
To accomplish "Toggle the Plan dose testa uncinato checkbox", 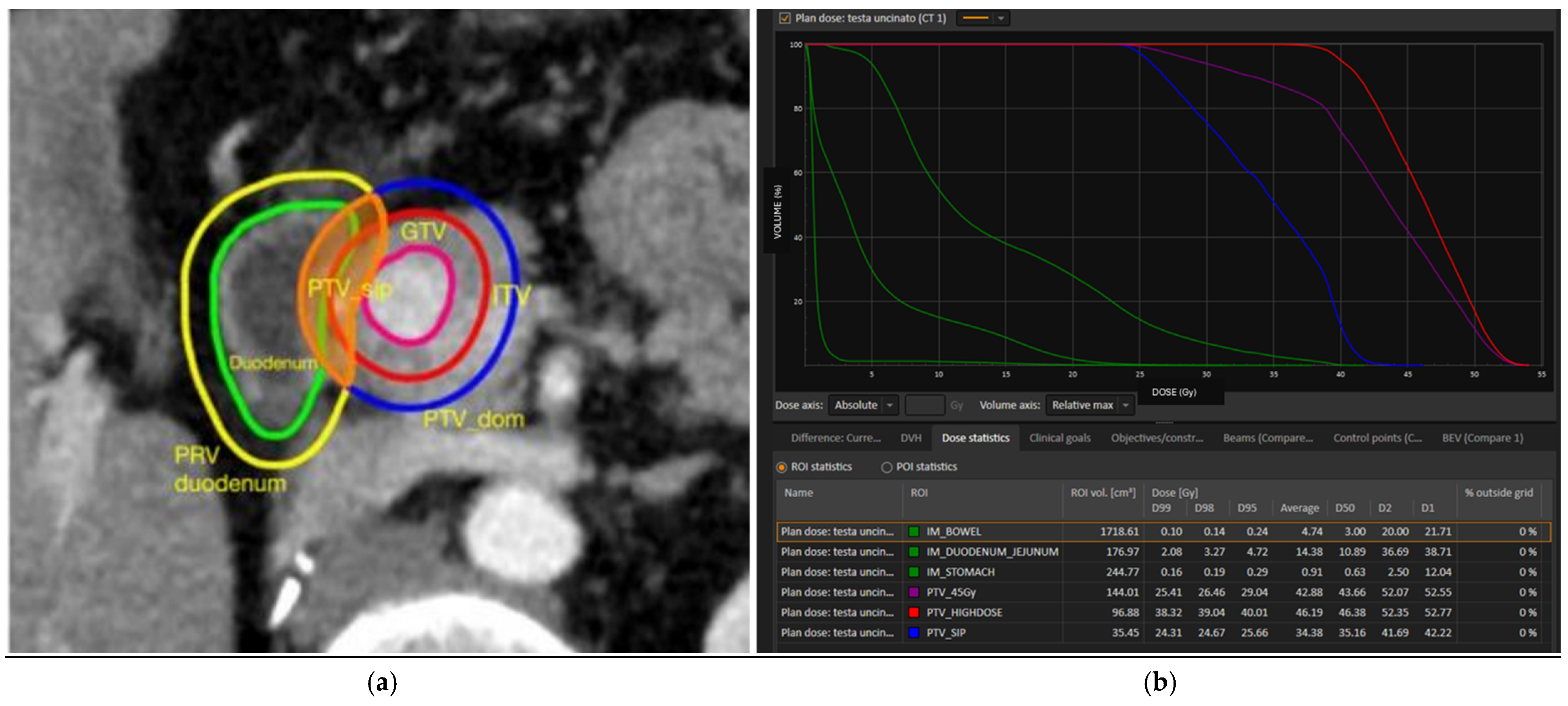I will pos(785,18).
